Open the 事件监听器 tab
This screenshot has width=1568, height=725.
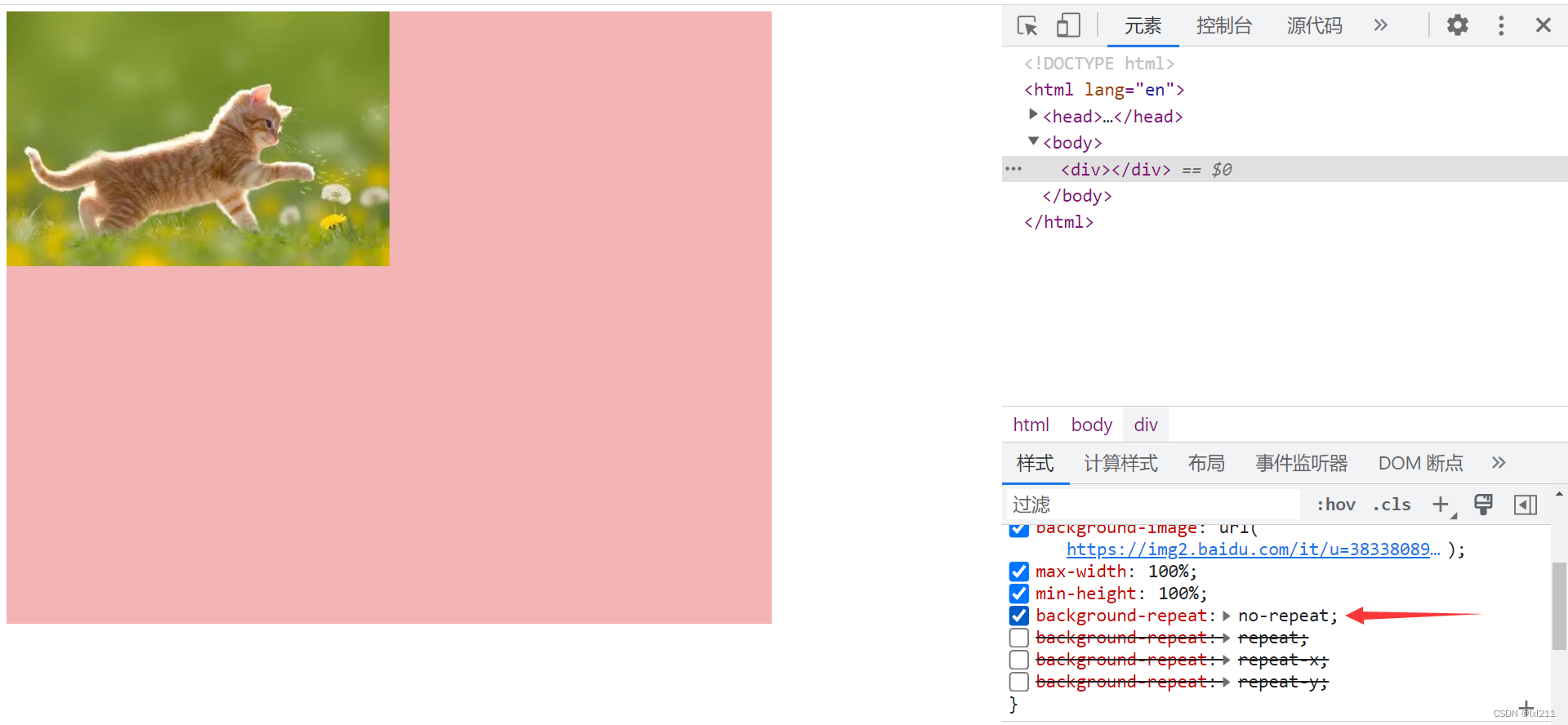tap(1302, 463)
